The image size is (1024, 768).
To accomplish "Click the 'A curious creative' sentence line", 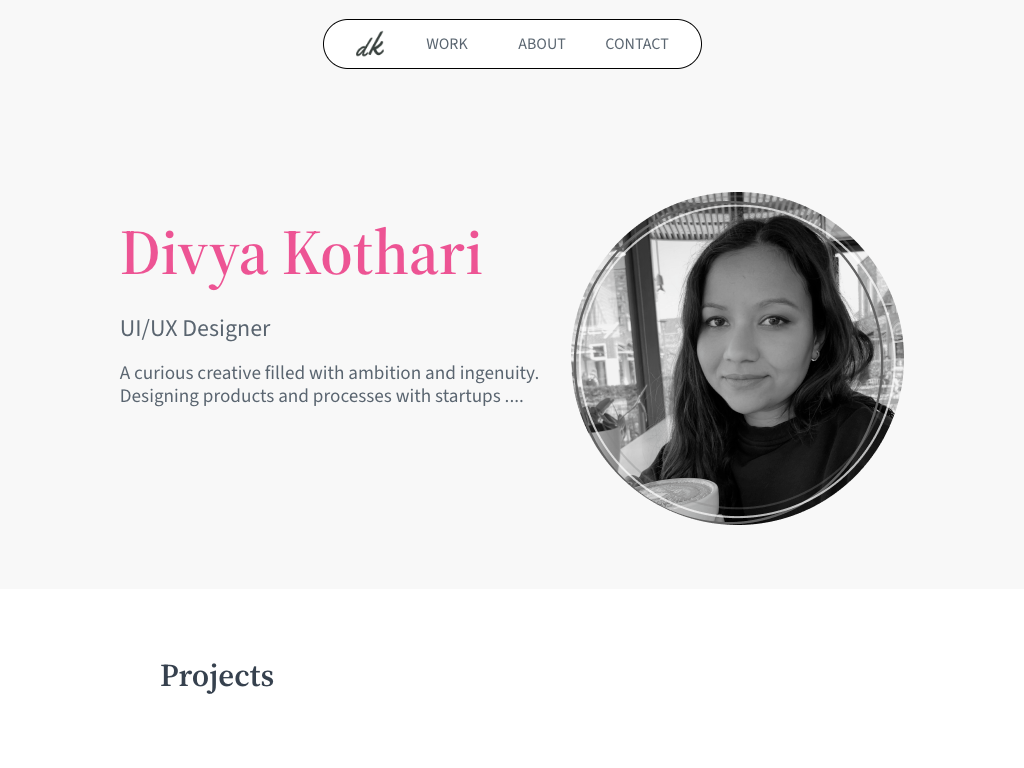I will point(329,373).
